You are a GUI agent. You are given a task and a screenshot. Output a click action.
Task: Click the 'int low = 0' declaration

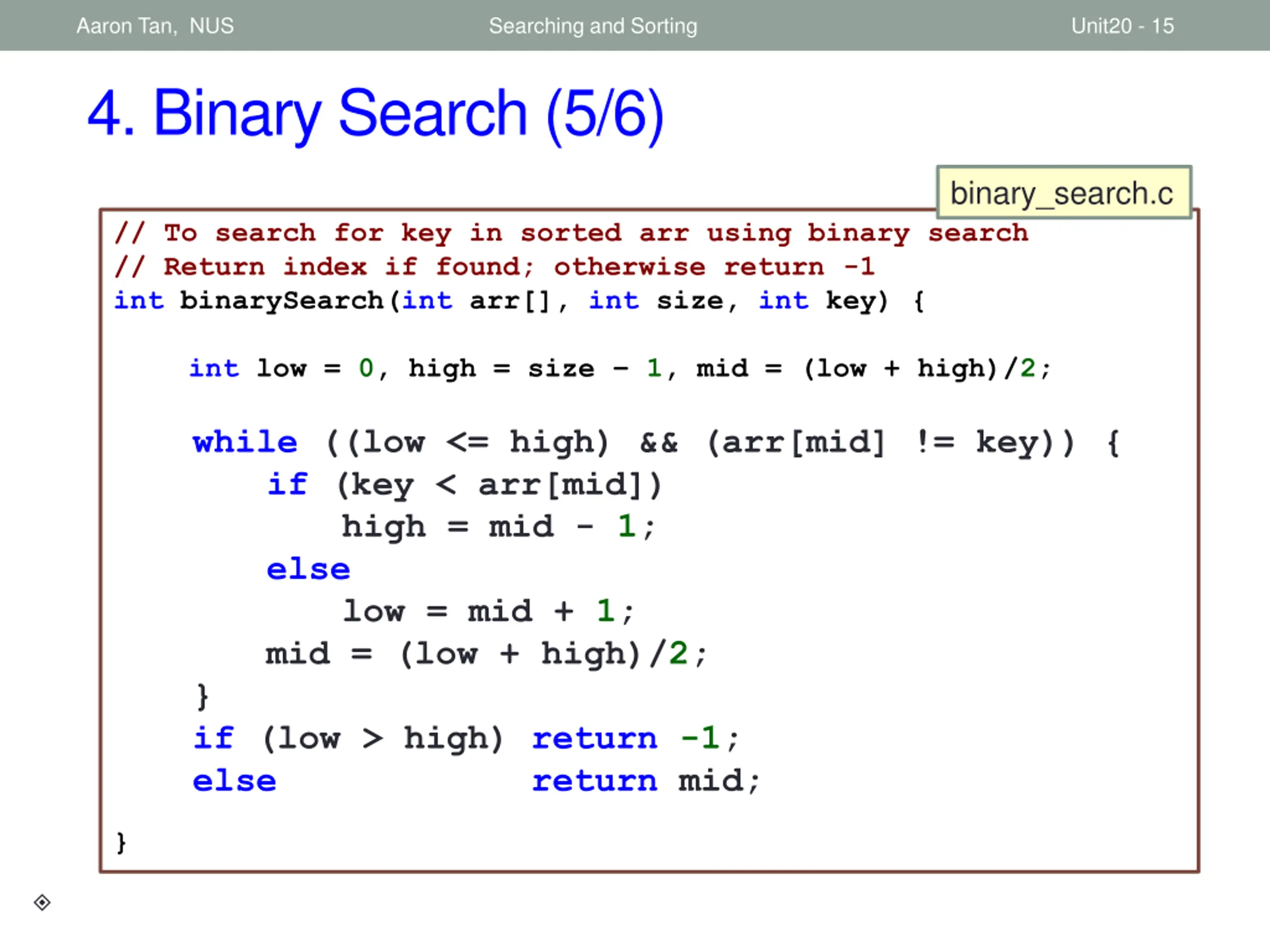[x=281, y=368]
